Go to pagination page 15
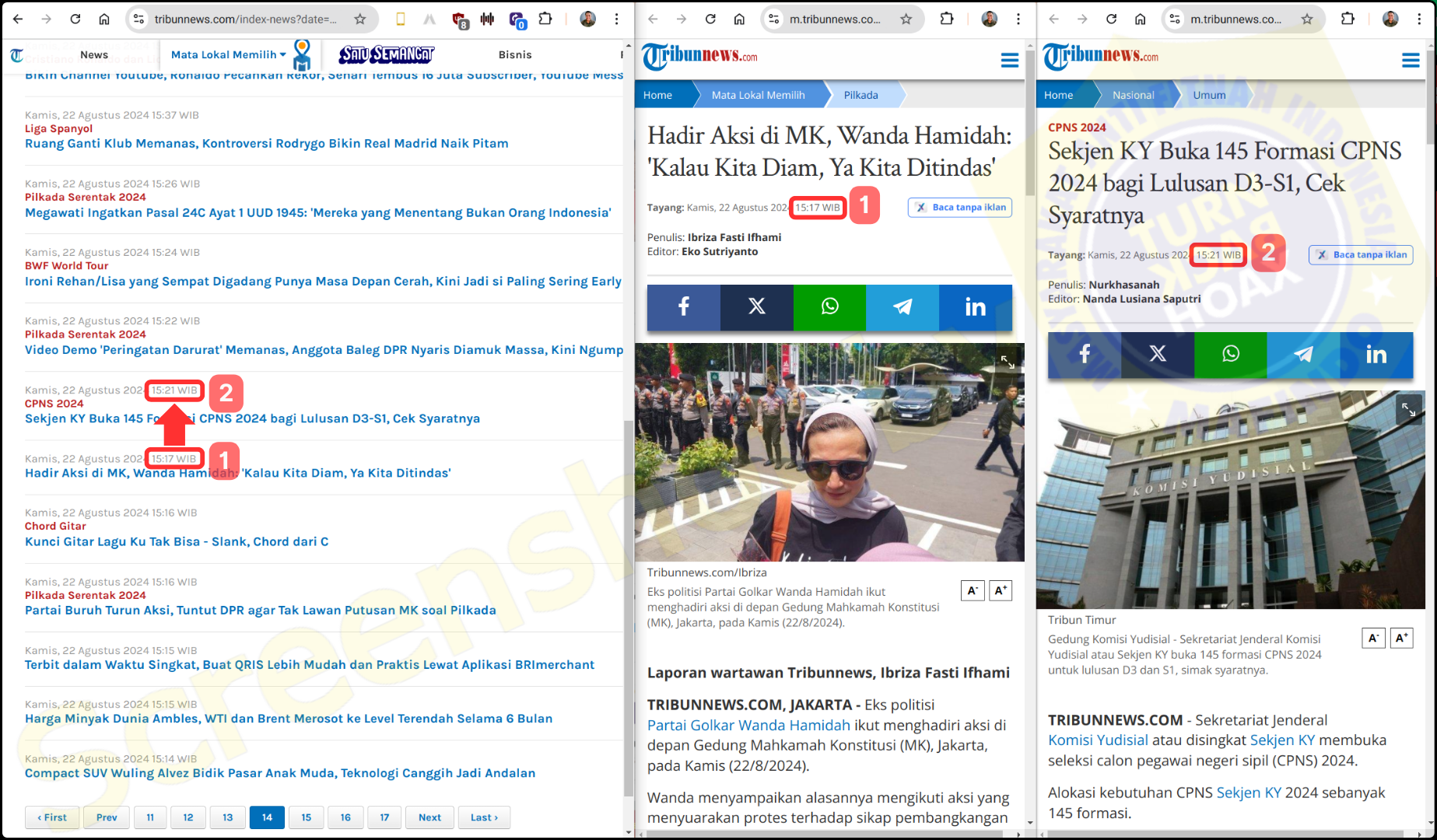Image resolution: width=1437 pixels, height=840 pixels. click(307, 817)
